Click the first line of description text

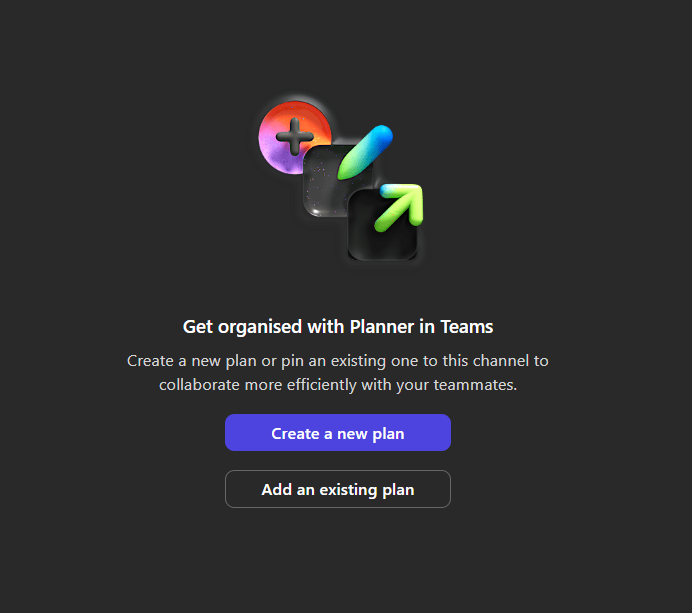tap(338, 360)
